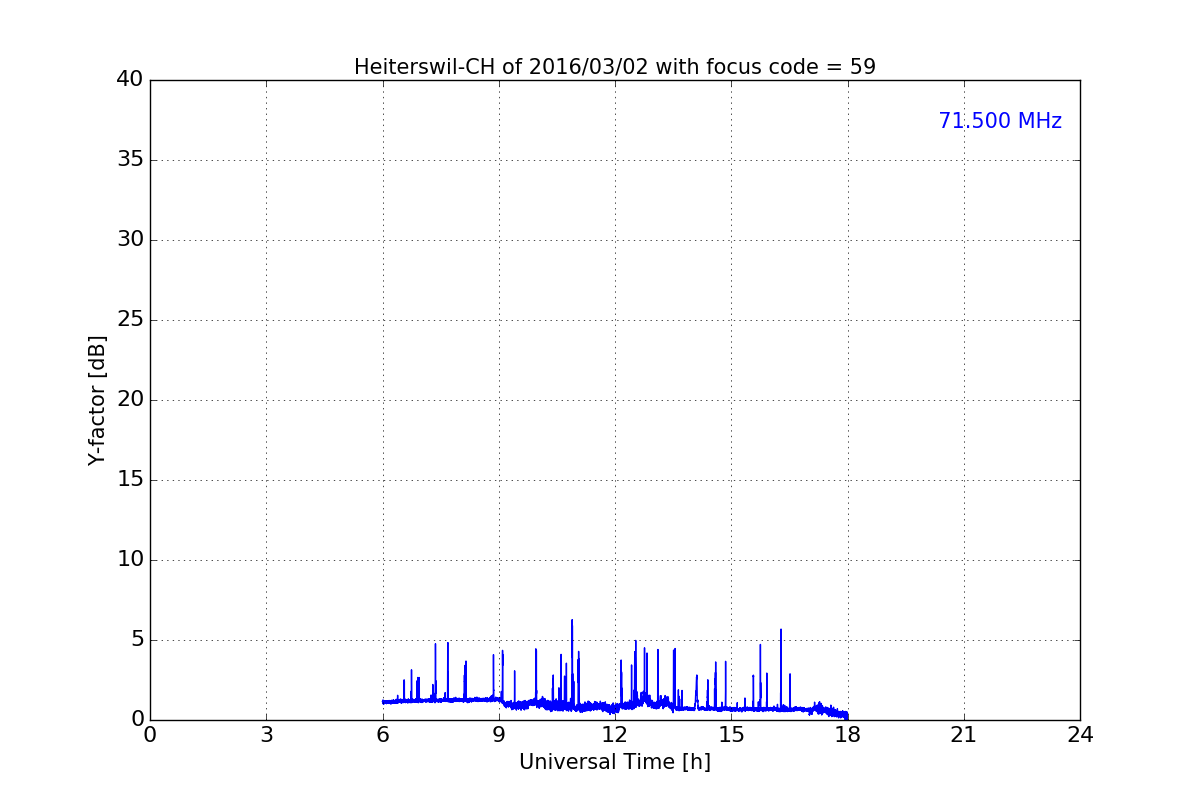Click the x-axis tick label 21
This screenshot has height=800, width=1200.
[x=964, y=735]
